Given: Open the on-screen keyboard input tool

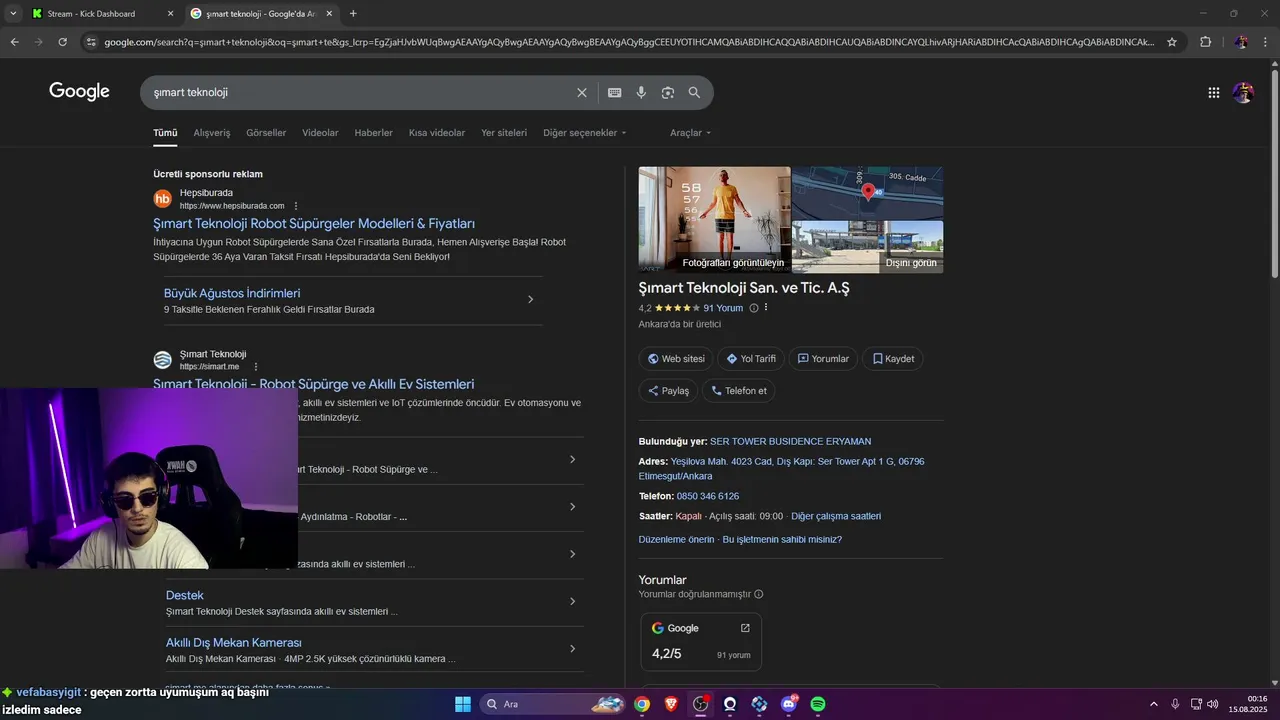Looking at the screenshot, I should [x=614, y=92].
